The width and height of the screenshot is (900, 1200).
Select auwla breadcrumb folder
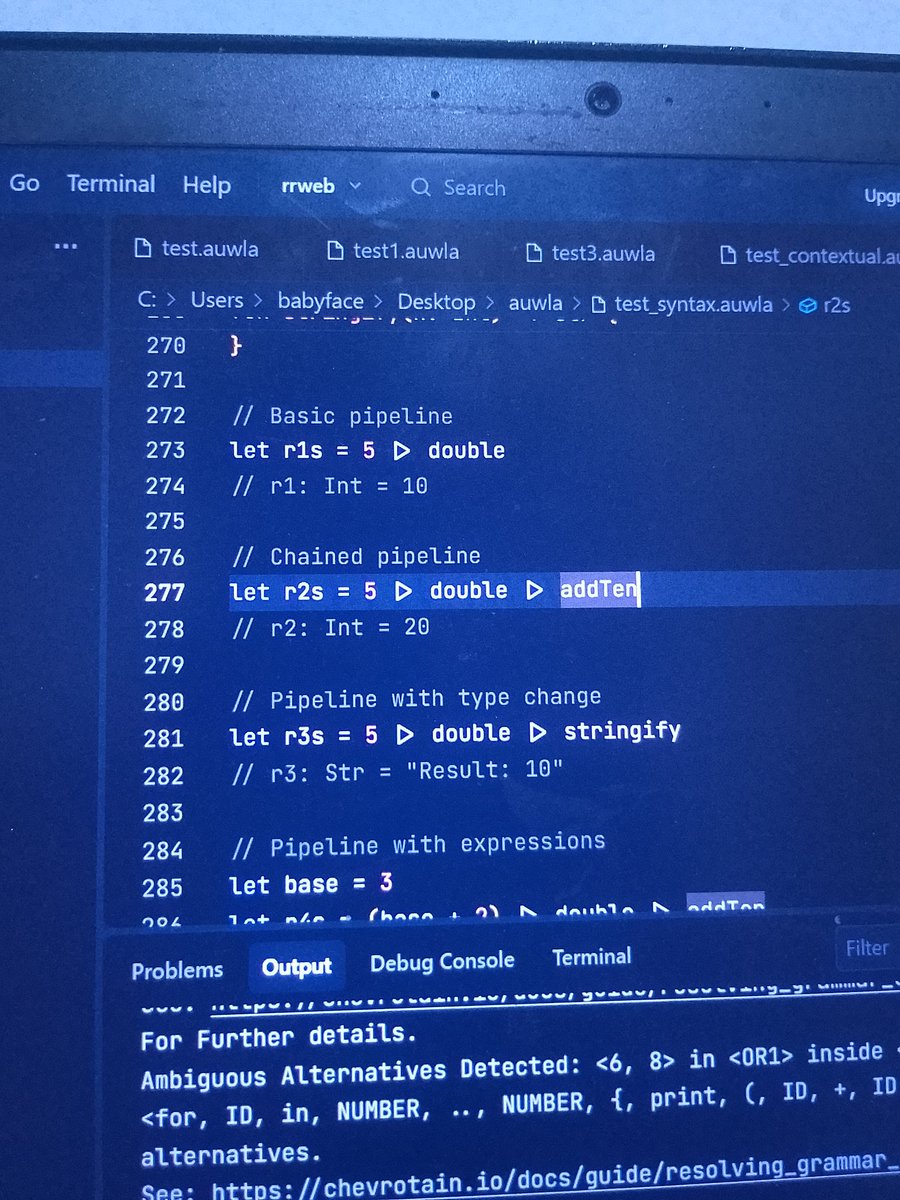point(535,303)
